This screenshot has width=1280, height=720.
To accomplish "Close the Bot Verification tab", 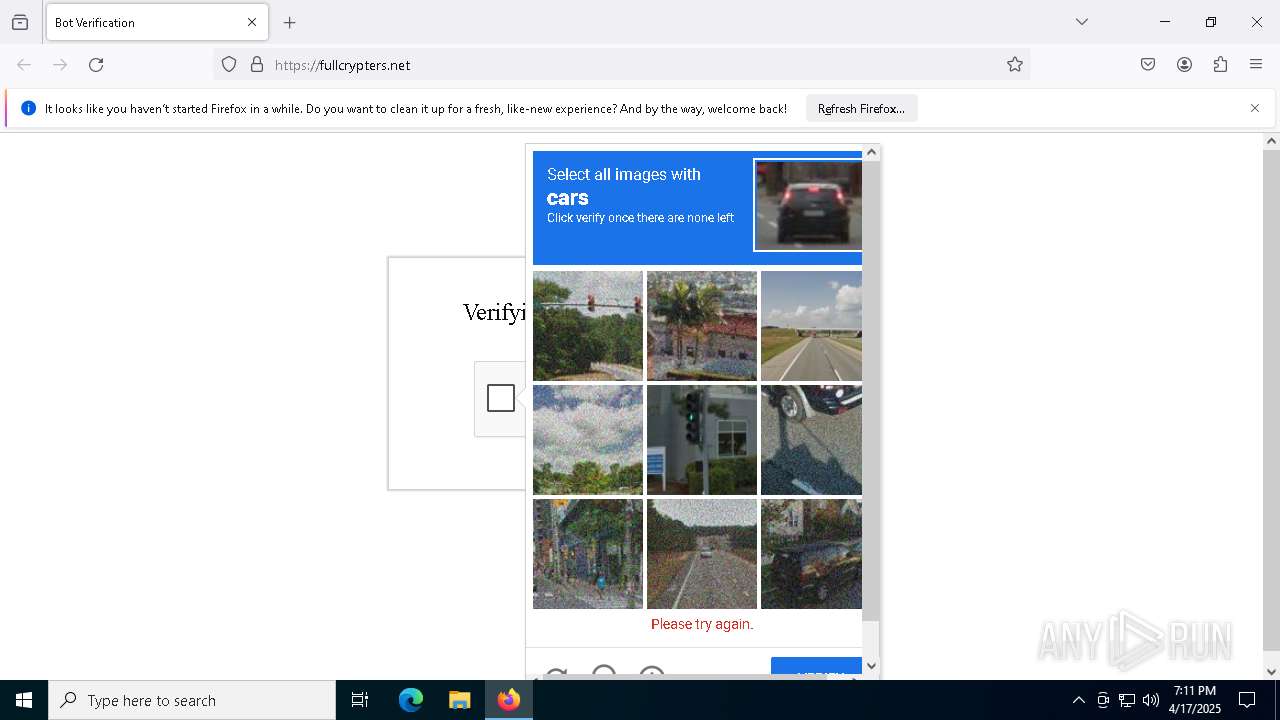I will pos(252,22).
